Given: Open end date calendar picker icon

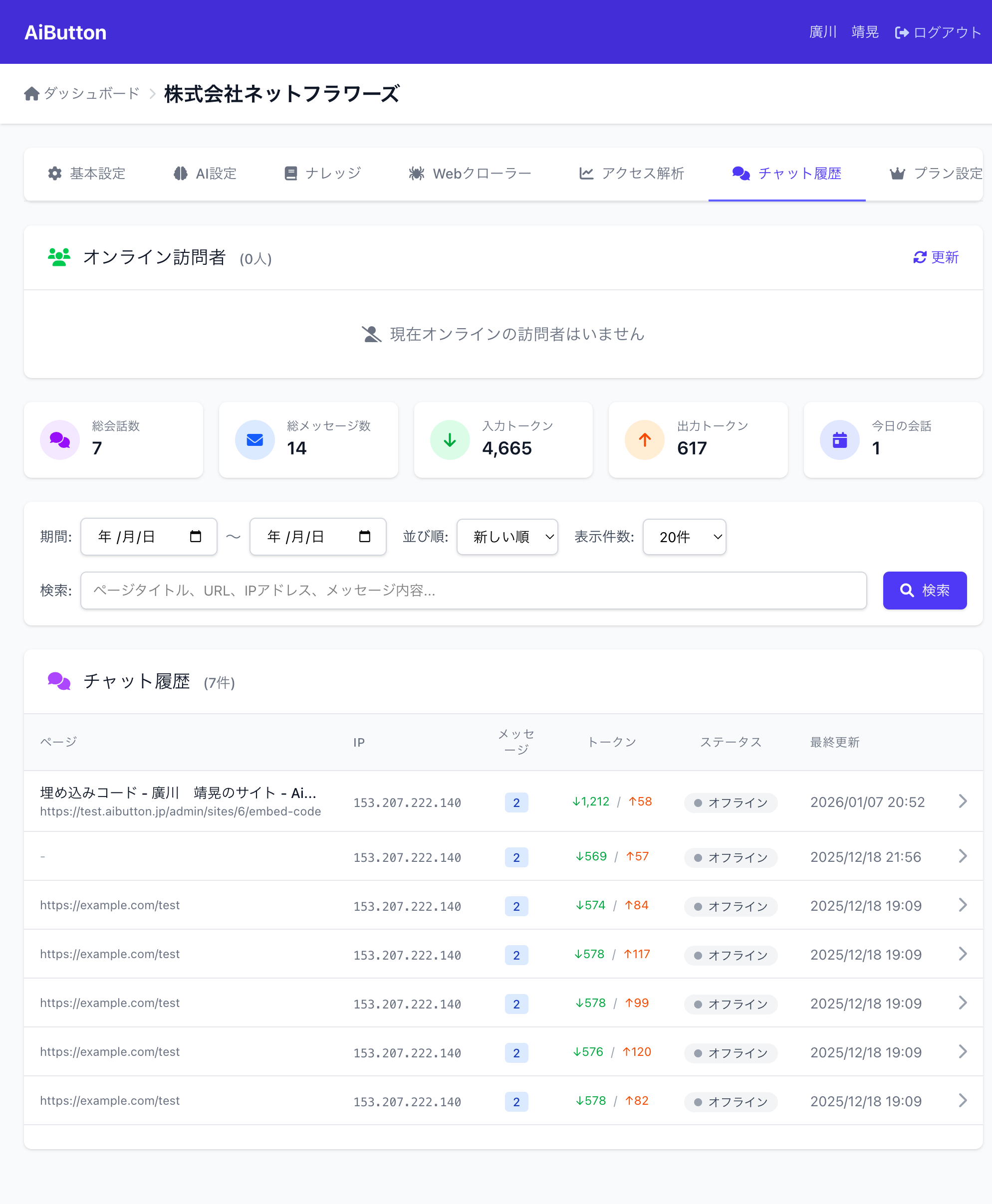Looking at the screenshot, I should click(365, 536).
